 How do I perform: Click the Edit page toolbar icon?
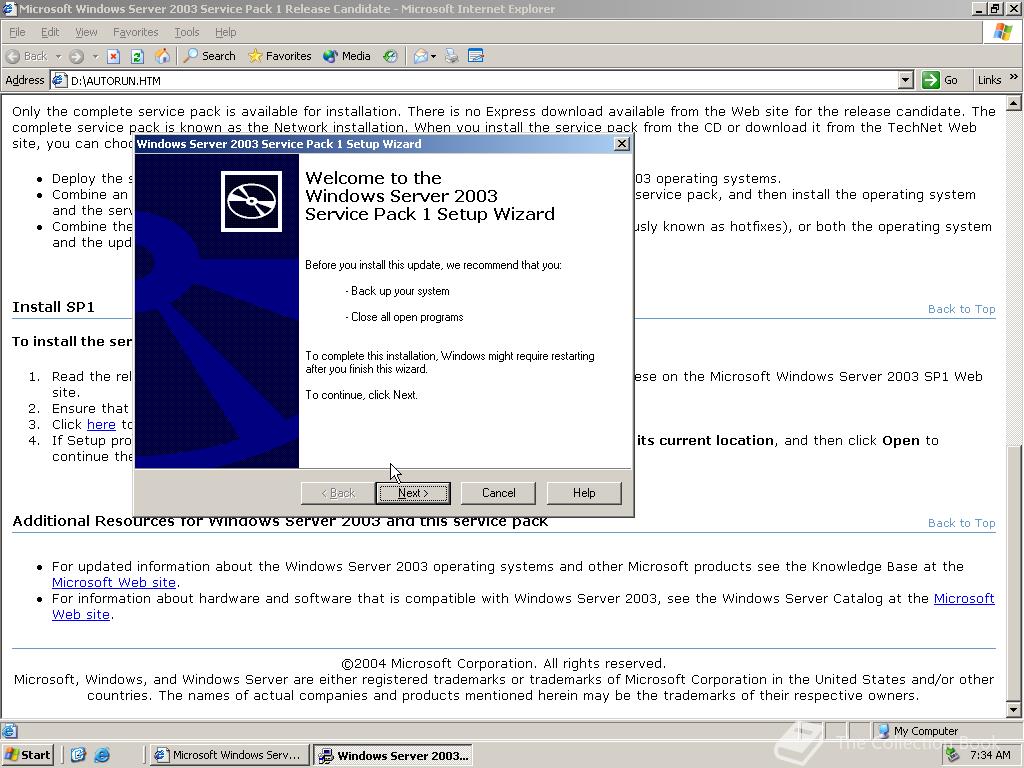pos(476,56)
